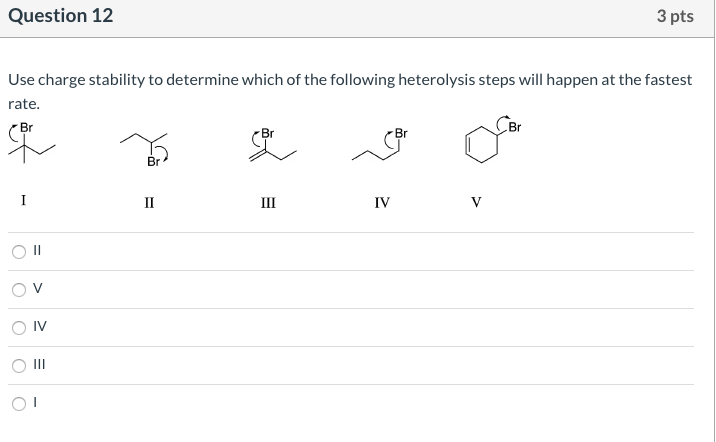This screenshot has height=442, width=716.
Task: Click the V label beneath the ring structure
Action: point(476,202)
